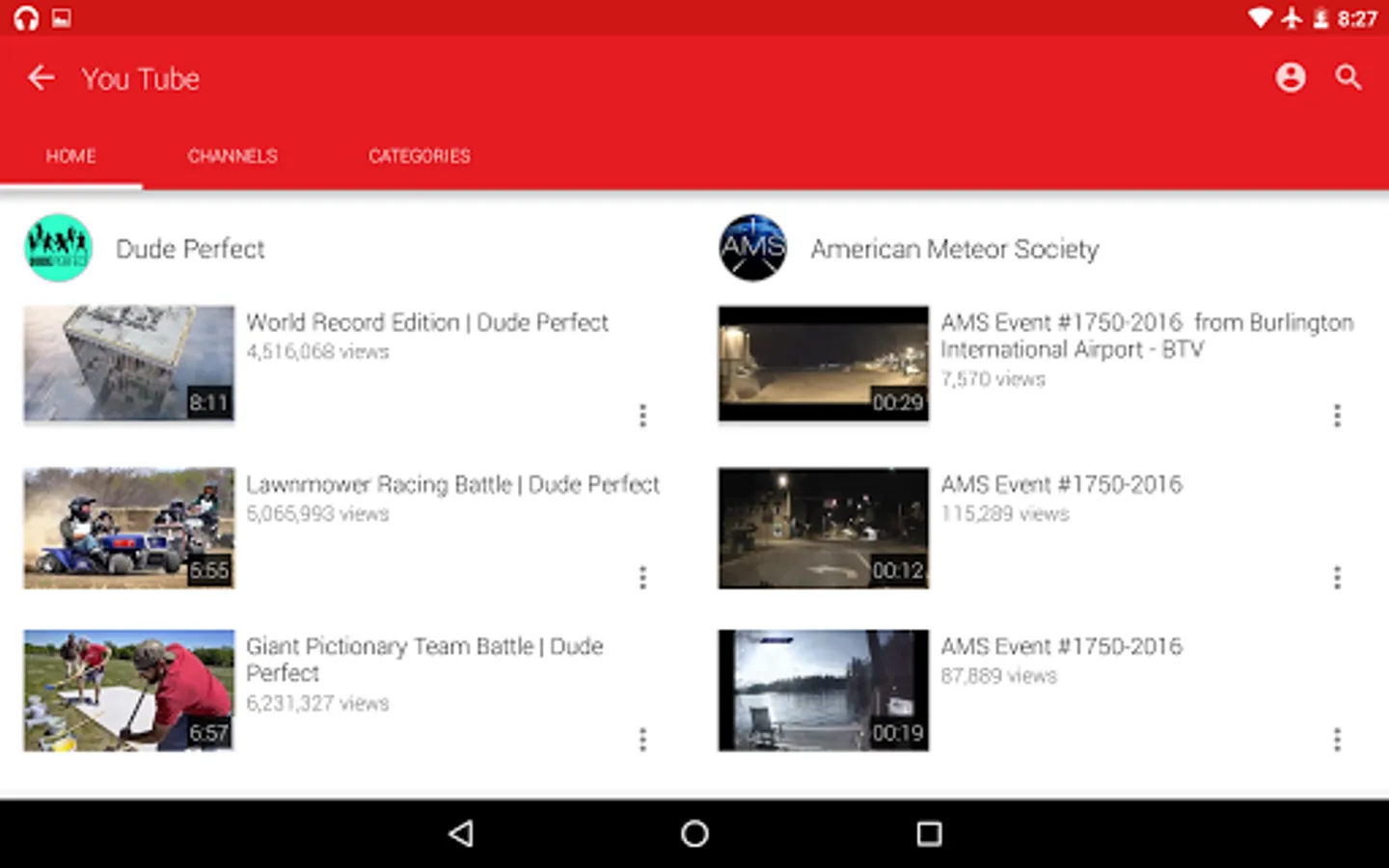Select the Dude Perfect channel avatar

coord(58,248)
